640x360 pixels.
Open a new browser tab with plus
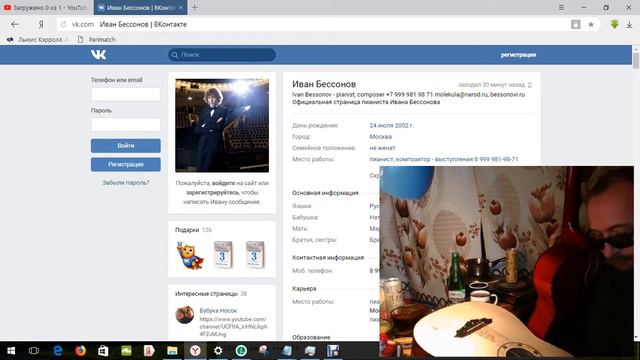pos(195,7)
